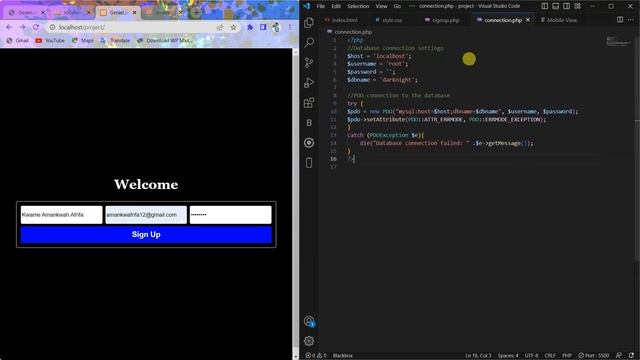Expand the hidden menu bar items ellipsis

pos(411,6)
